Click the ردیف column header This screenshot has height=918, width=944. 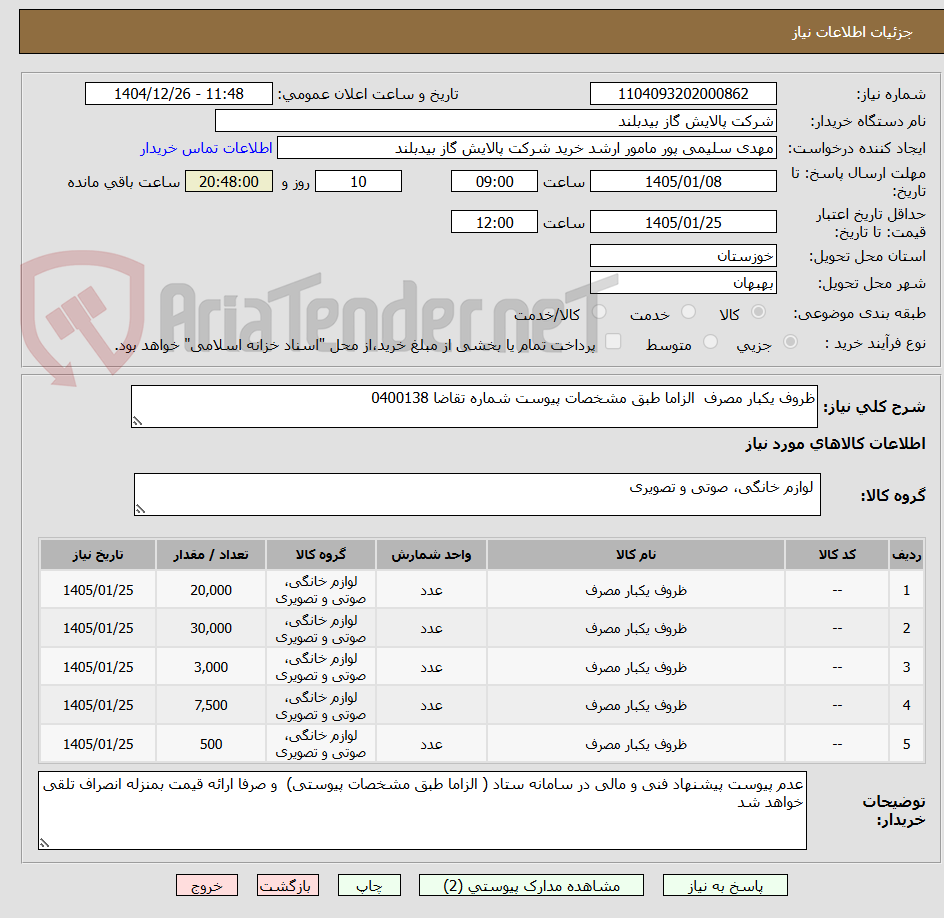(906, 554)
